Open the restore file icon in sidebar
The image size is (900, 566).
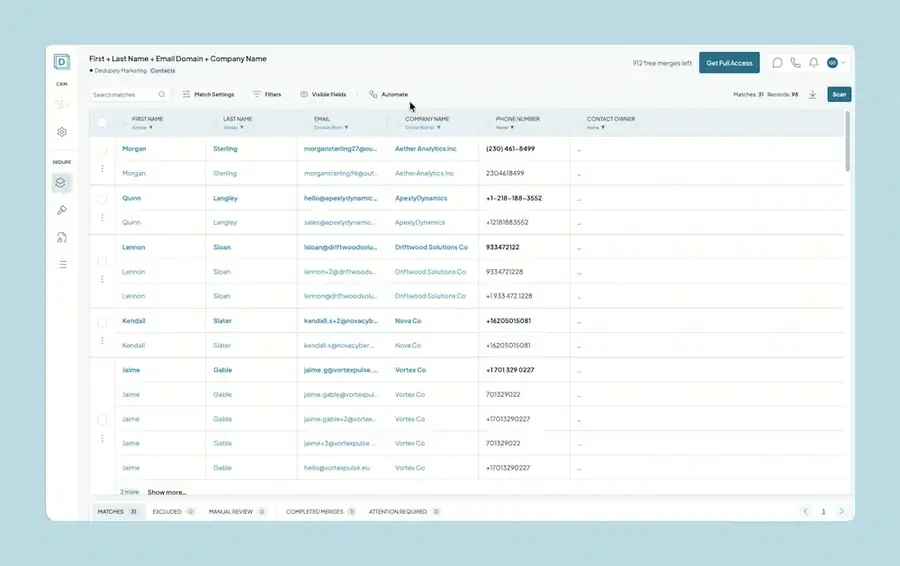tap(62, 237)
